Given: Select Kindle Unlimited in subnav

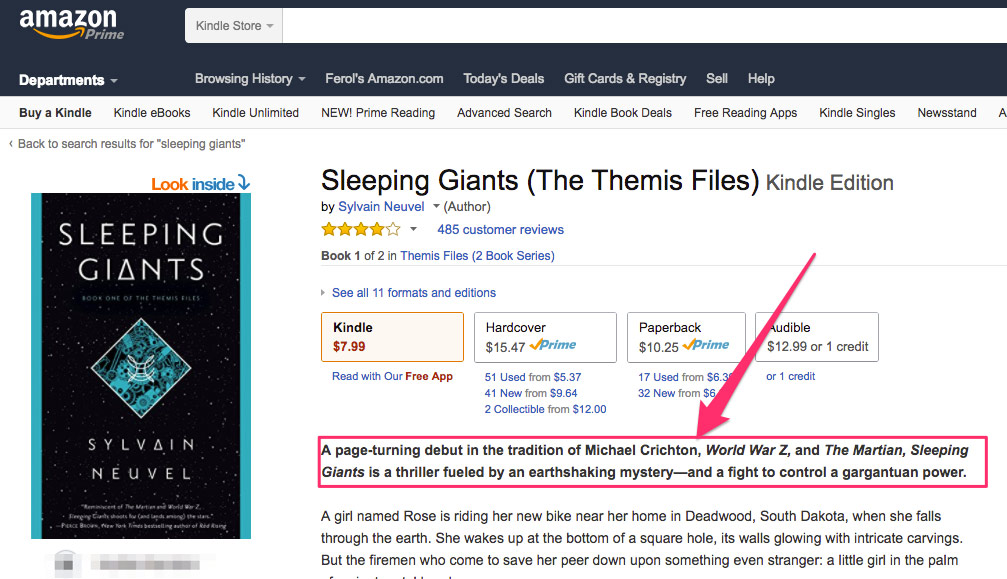Looking at the screenshot, I should click(256, 113).
